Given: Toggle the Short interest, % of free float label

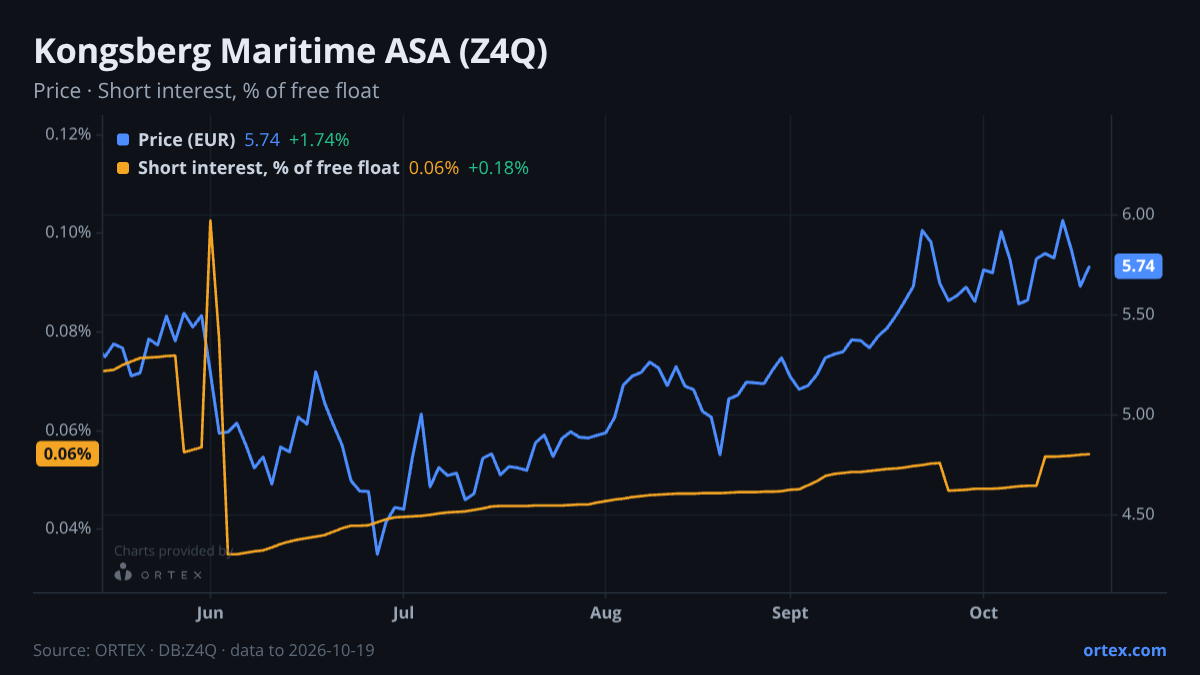Looking at the screenshot, I should (x=268, y=168).
